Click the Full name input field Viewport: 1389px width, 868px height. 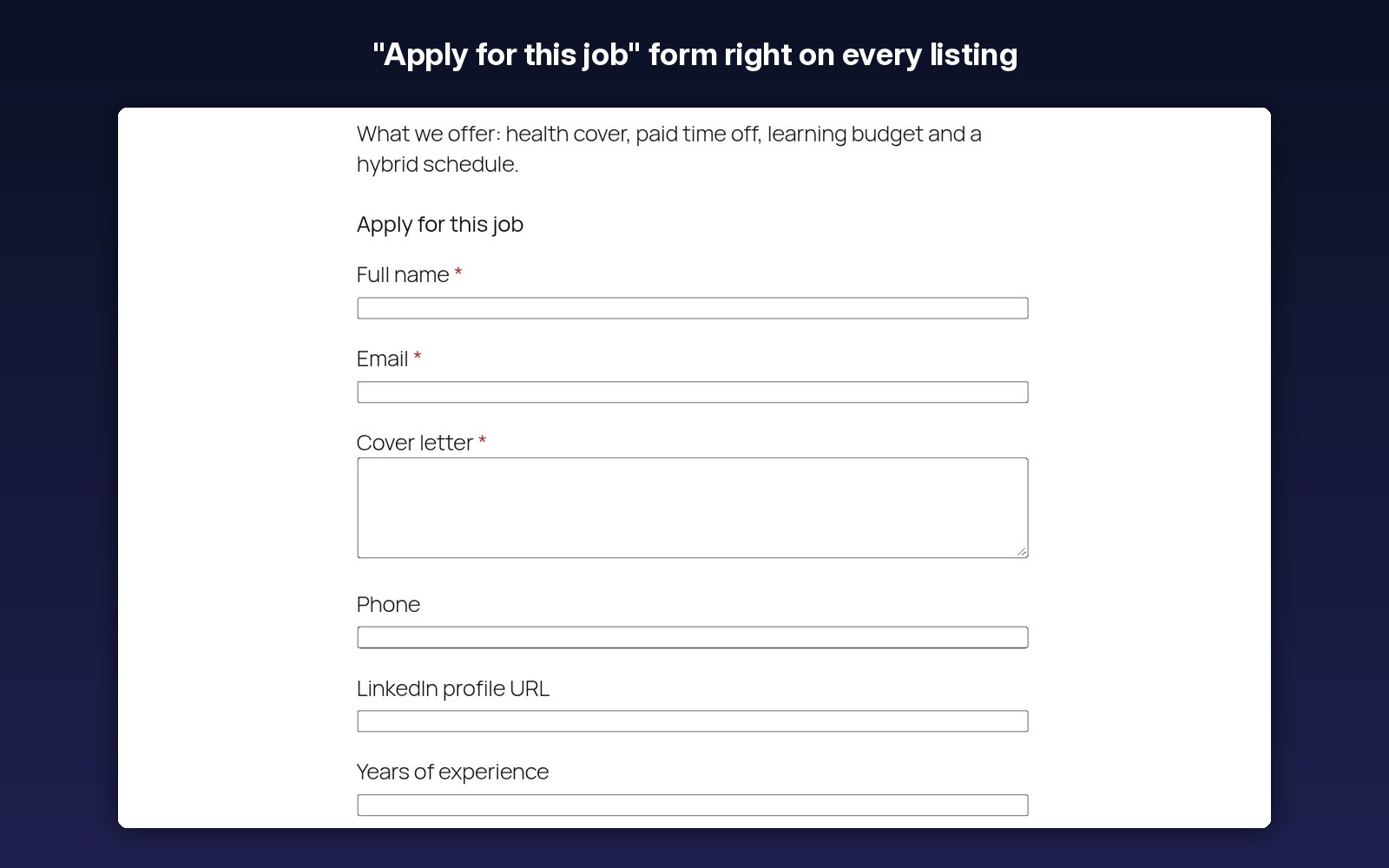(x=692, y=308)
